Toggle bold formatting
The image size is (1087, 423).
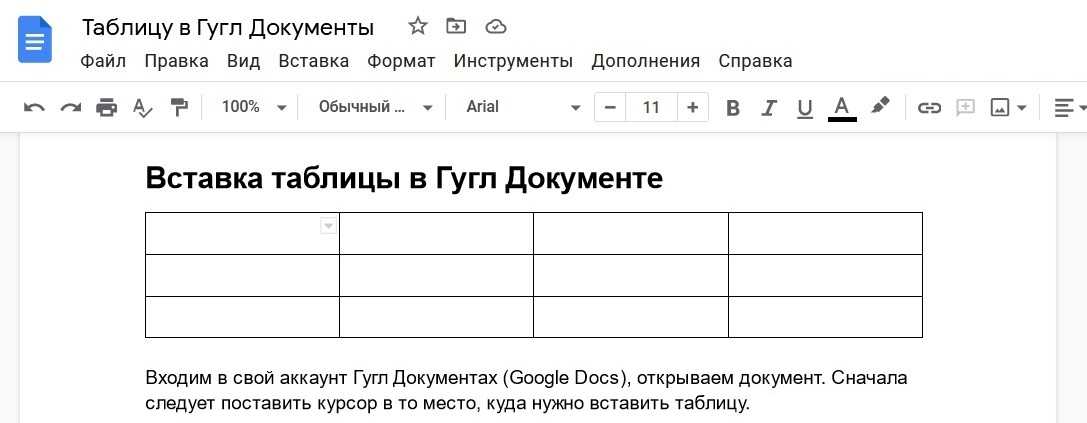coord(733,107)
